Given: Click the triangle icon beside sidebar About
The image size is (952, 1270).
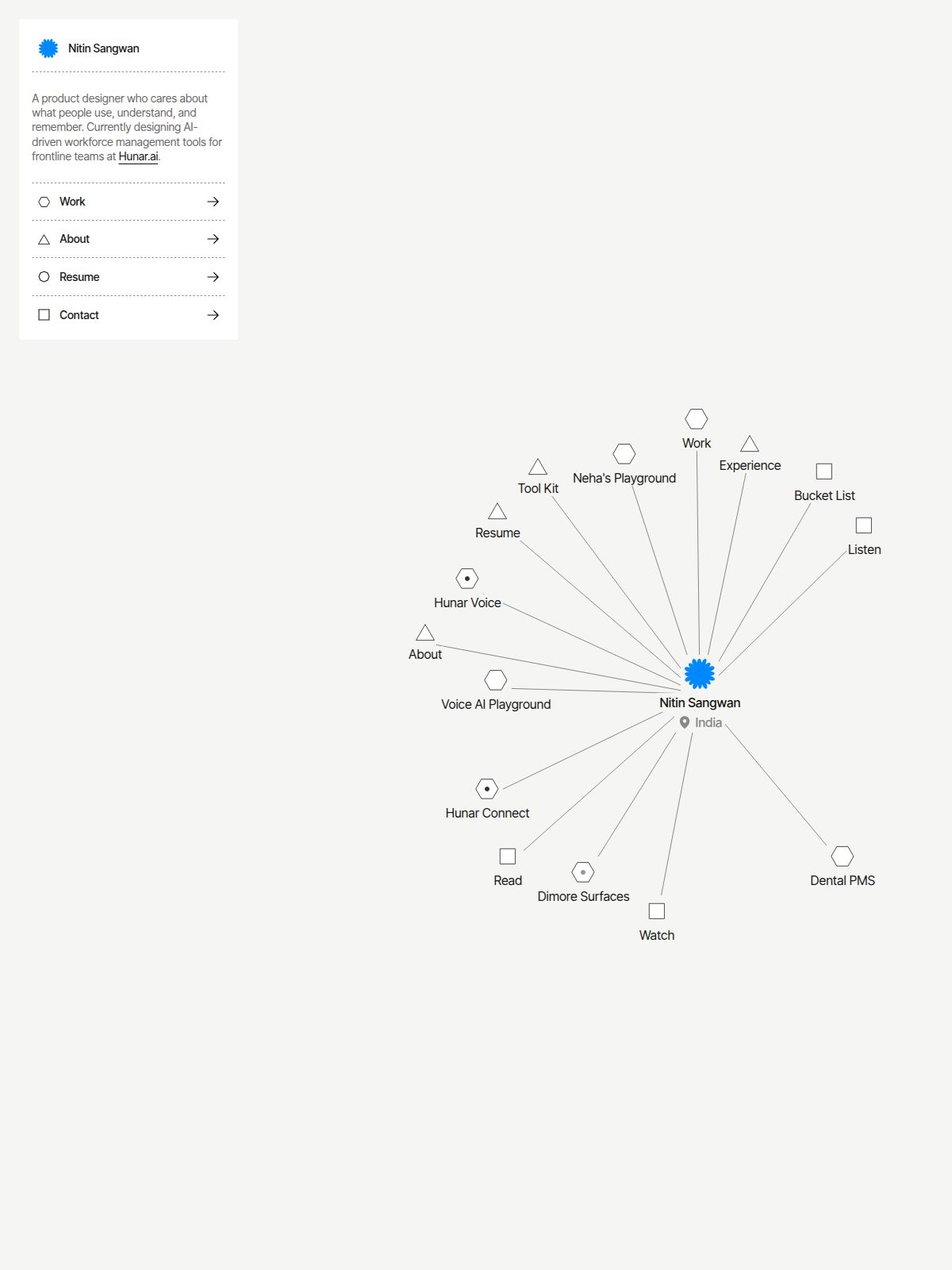Looking at the screenshot, I should pos(44,239).
